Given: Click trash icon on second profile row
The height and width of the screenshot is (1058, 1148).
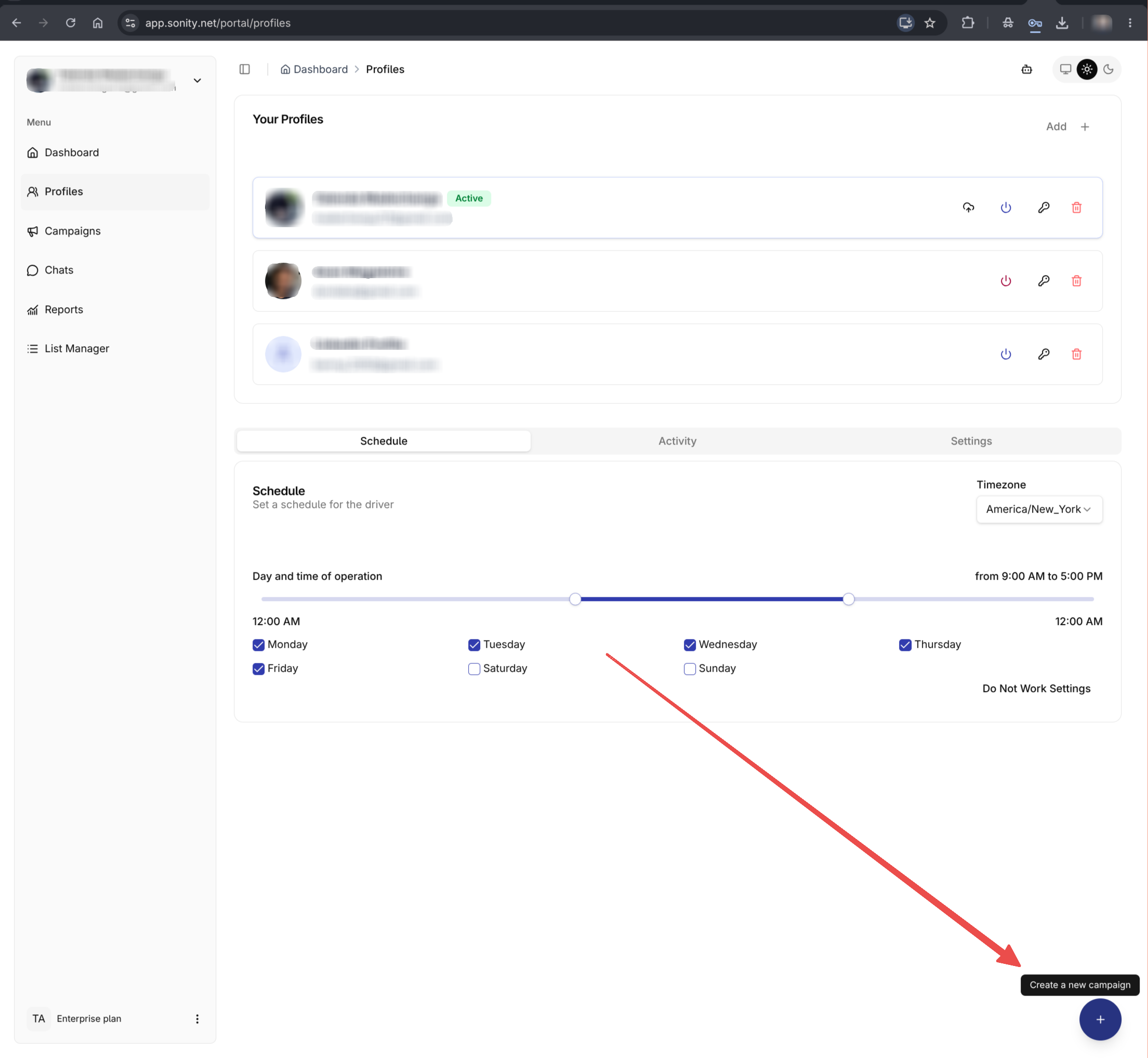Looking at the screenshot, I should [x=1076, y=281].
